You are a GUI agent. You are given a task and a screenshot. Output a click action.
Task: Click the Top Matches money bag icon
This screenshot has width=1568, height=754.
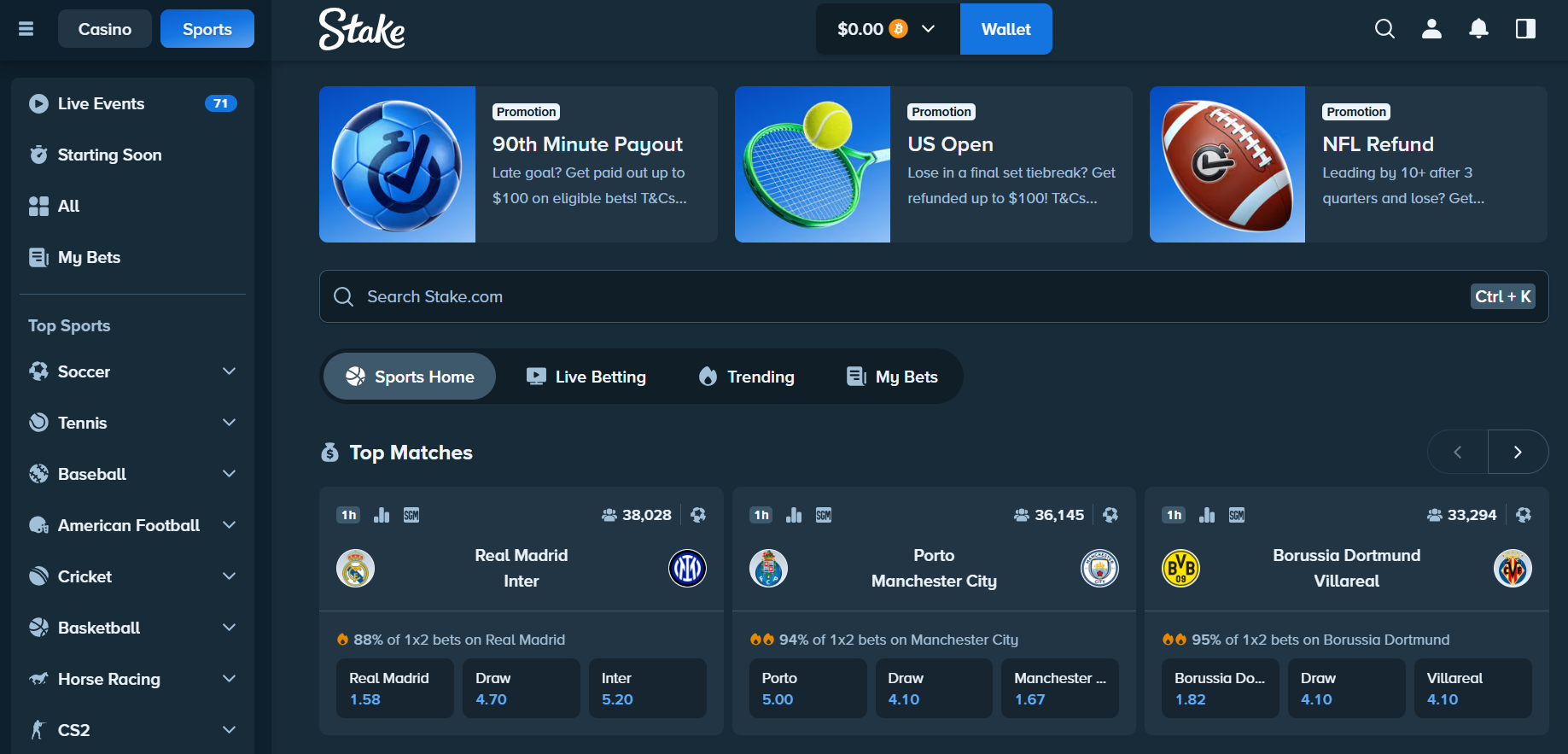329,453
